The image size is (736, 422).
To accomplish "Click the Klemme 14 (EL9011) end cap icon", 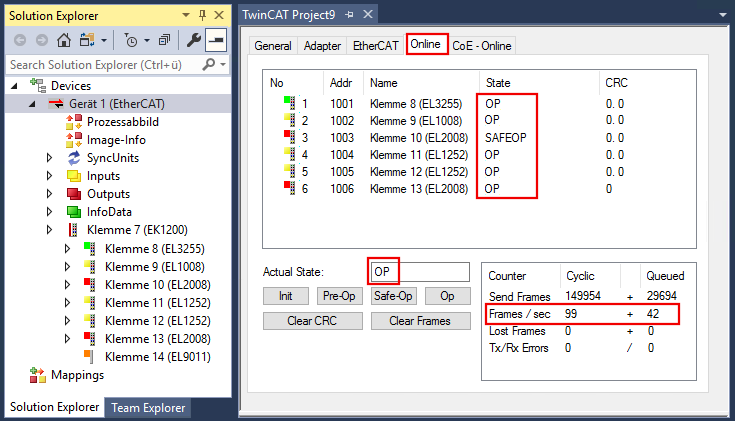I will (89, 357).
